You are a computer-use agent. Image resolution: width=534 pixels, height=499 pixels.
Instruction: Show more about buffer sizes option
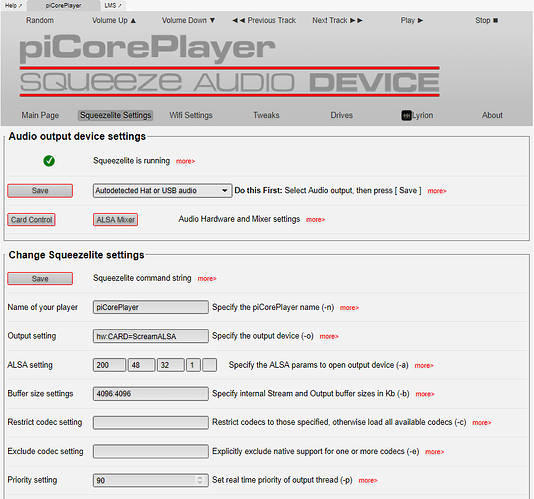425,394
